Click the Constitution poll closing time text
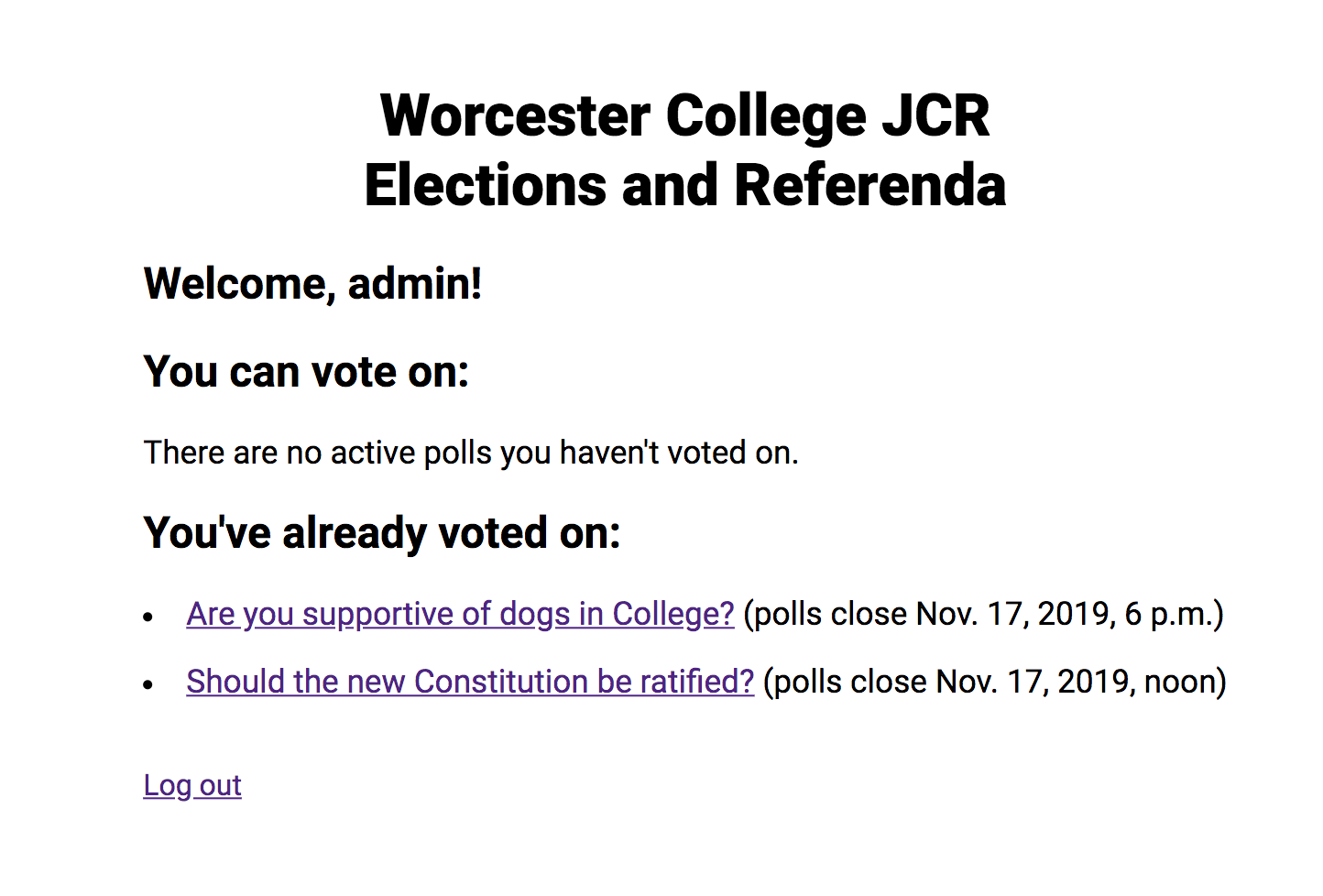1323x896 pixels. [x=994, y=682]
